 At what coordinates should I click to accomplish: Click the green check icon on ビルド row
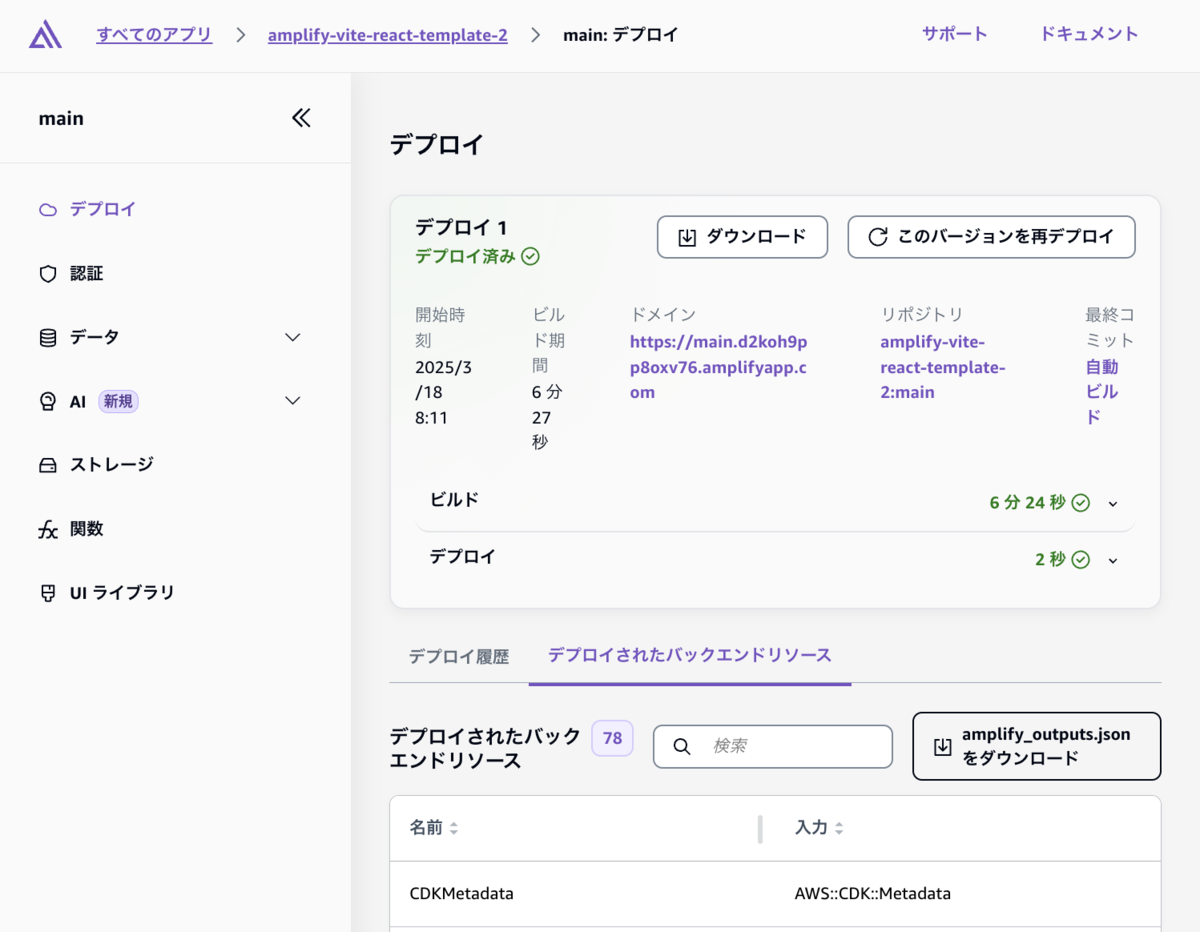coord(1081,503)
